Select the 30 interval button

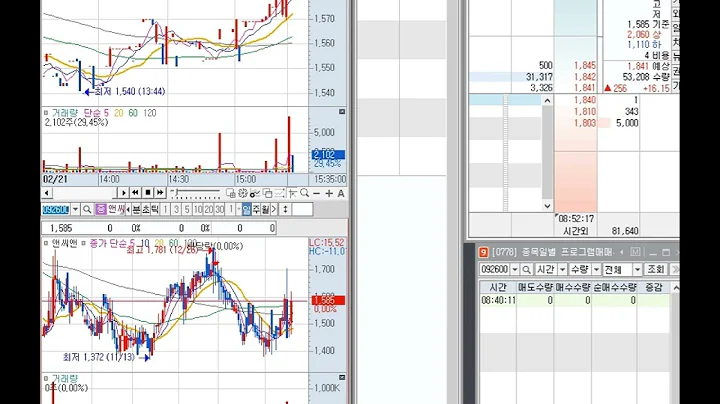pos(219,209)
